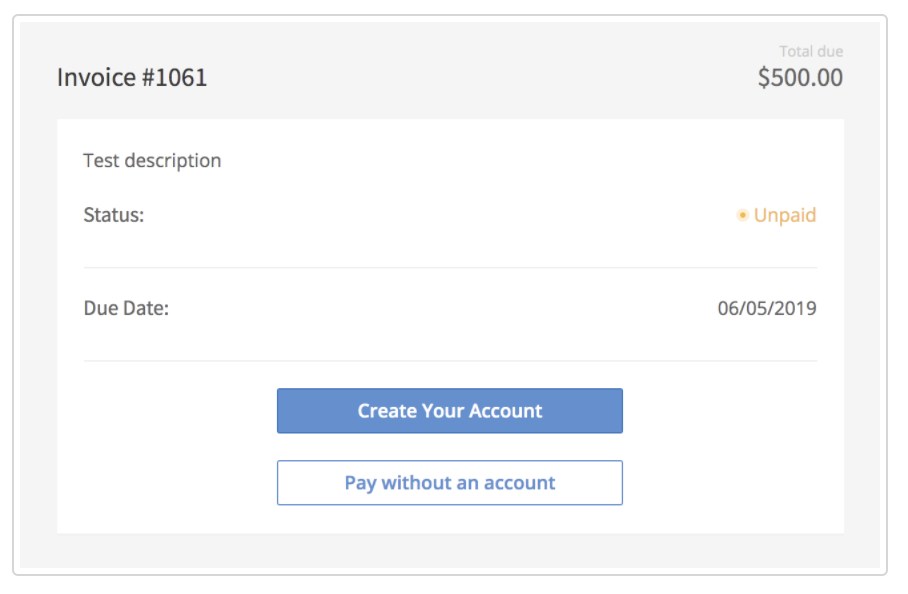Click blank space right of Pay without an account

pos(730,483)
